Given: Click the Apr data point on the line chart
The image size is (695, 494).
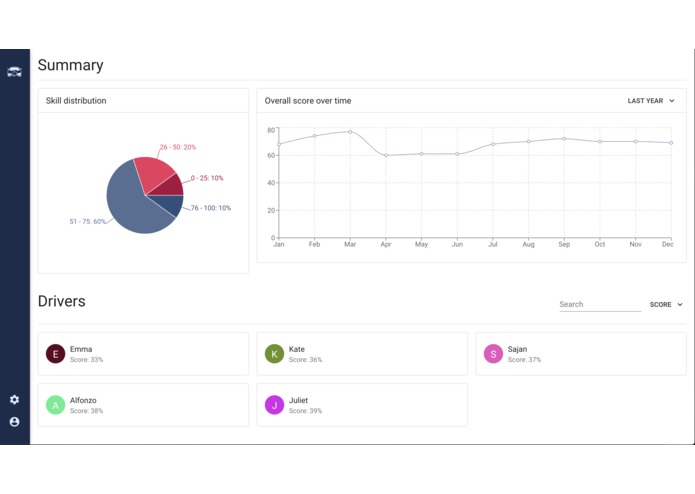Looking at the screenshot, I should [x=386, y=155].
